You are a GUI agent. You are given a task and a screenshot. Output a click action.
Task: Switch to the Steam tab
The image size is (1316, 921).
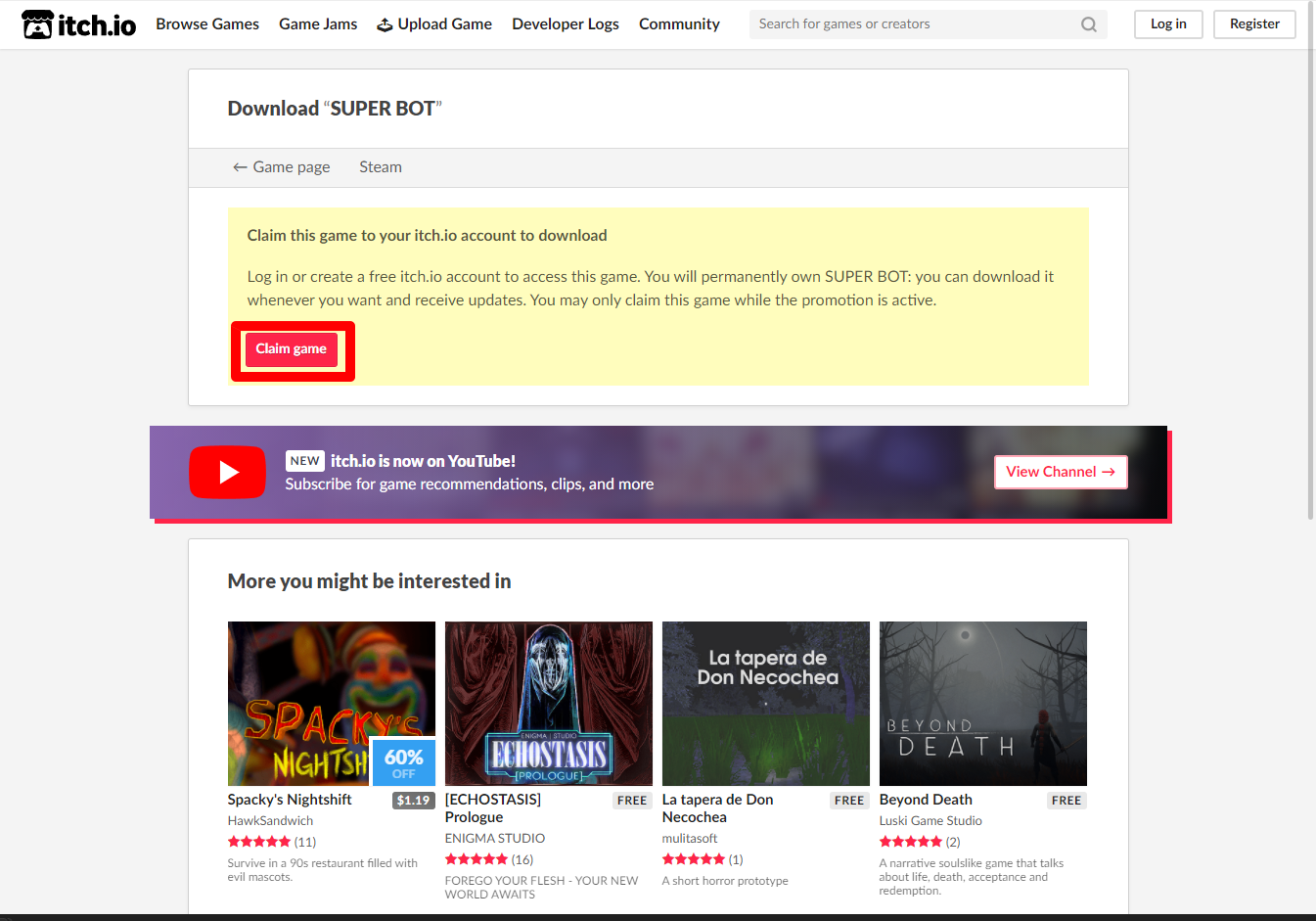pos(381,167)
